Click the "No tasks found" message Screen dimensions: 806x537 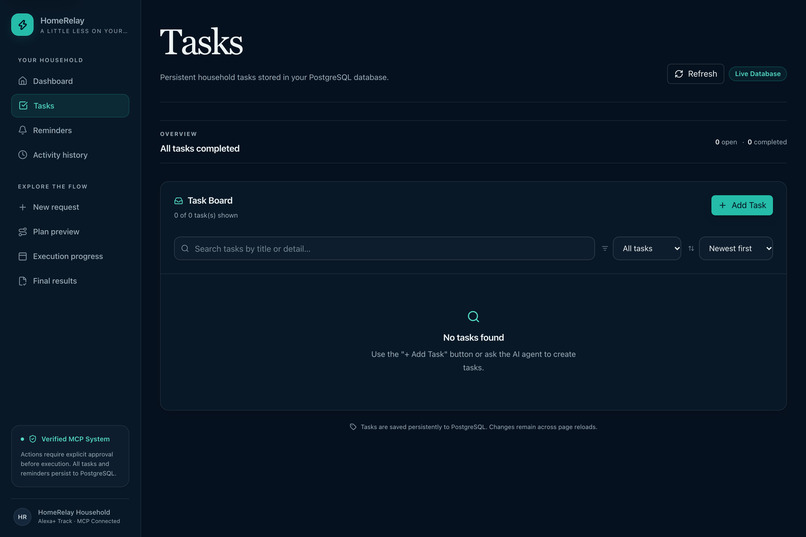point(473,338)
